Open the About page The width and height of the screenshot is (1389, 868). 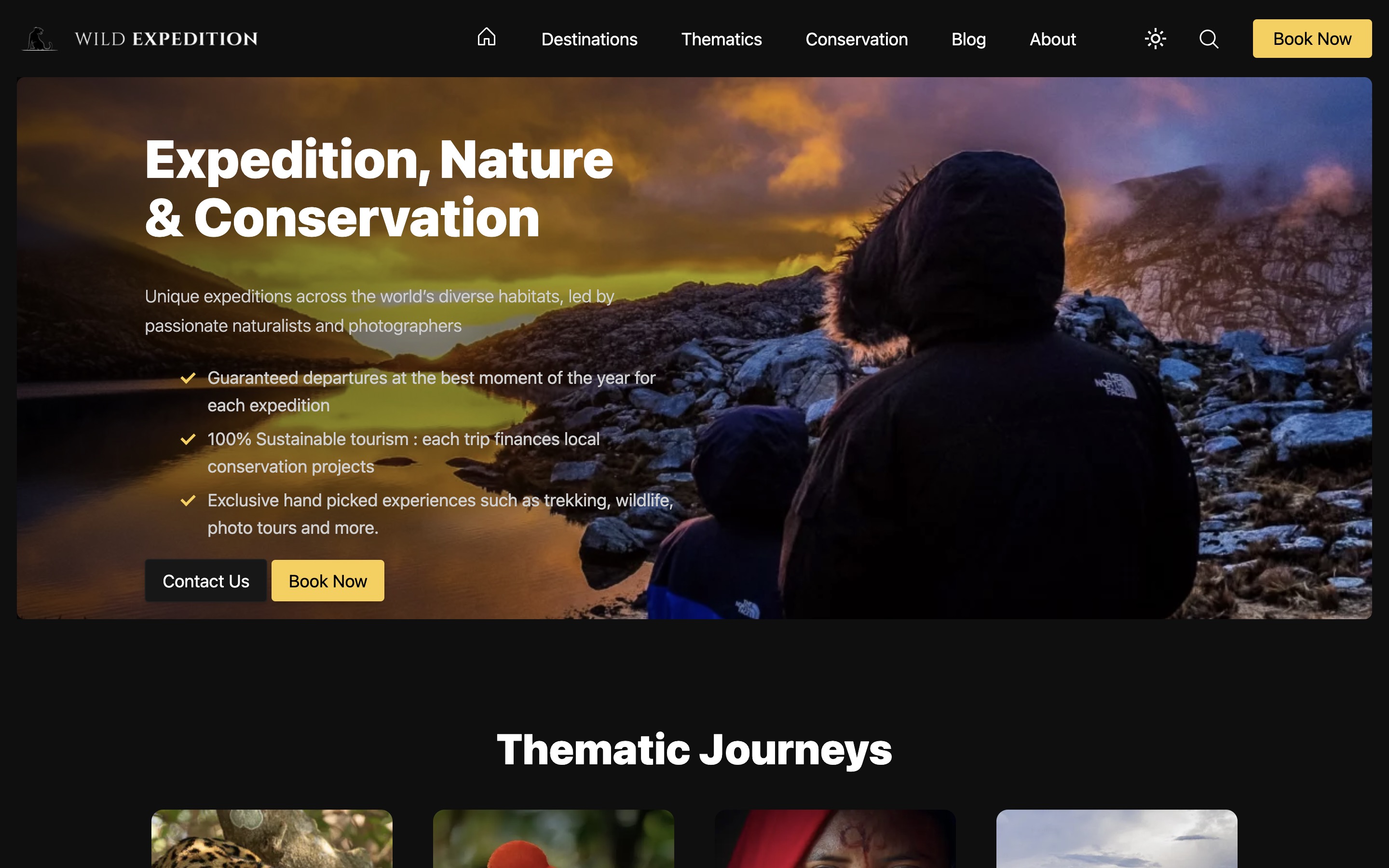coord(1052,39)
